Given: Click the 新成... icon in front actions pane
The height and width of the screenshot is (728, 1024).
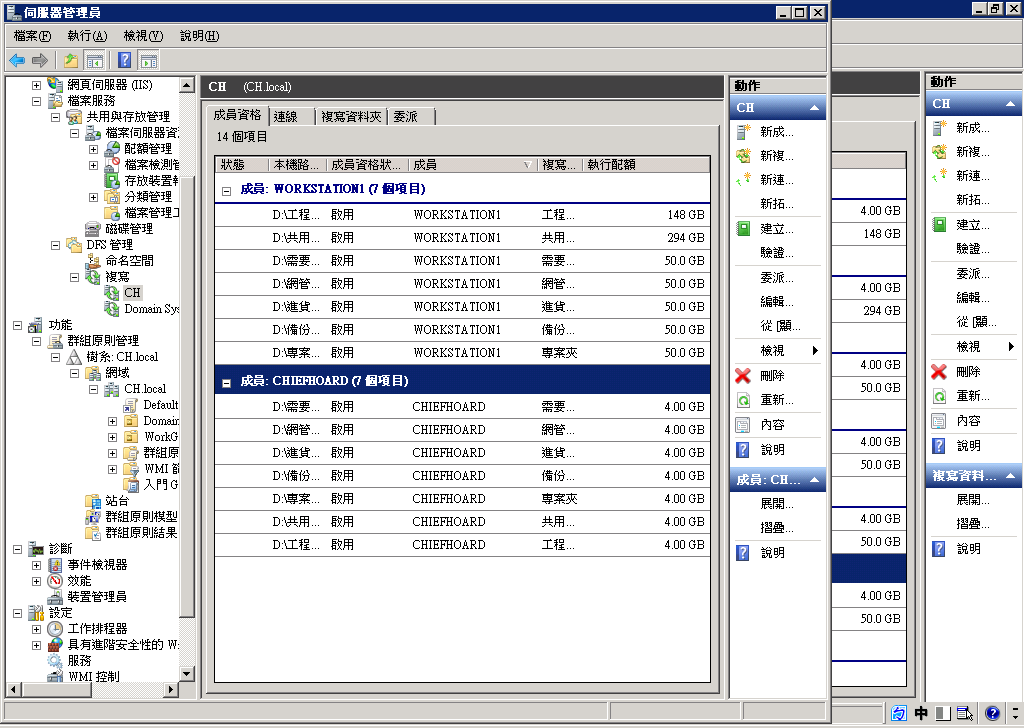Looking at the screenshot, I should [743, 132].
